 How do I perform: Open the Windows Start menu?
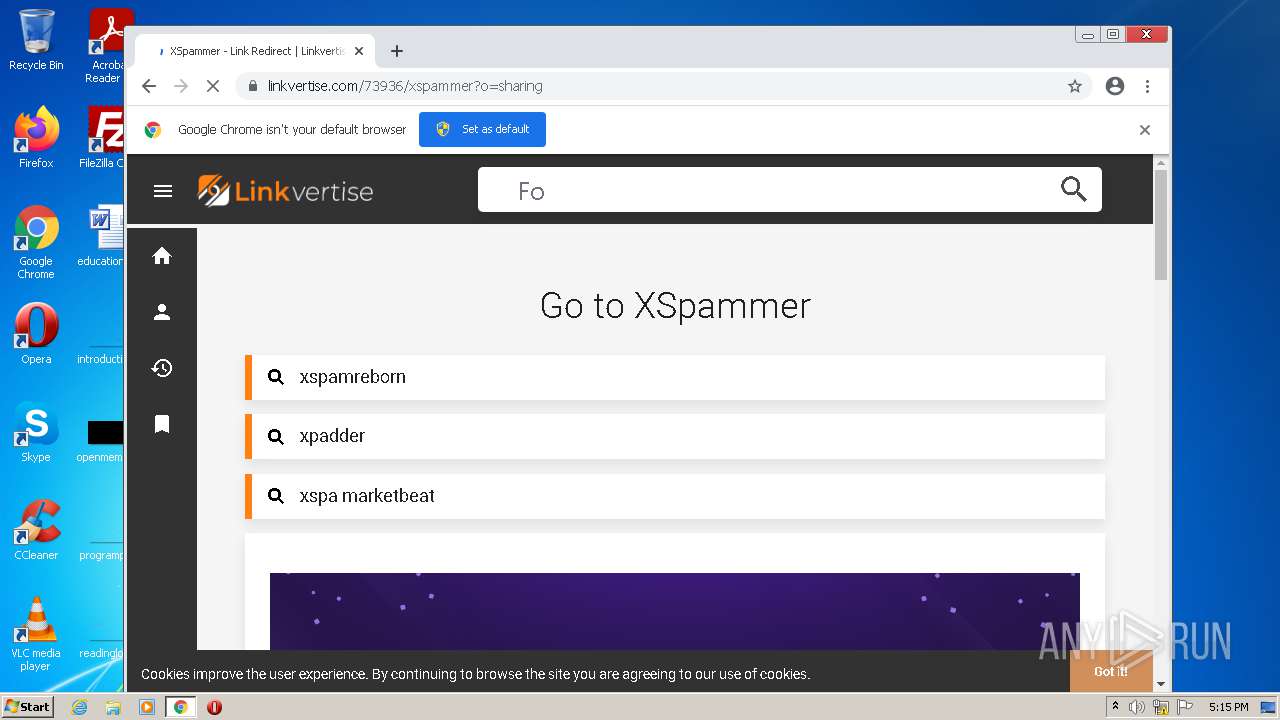point(27,707)
